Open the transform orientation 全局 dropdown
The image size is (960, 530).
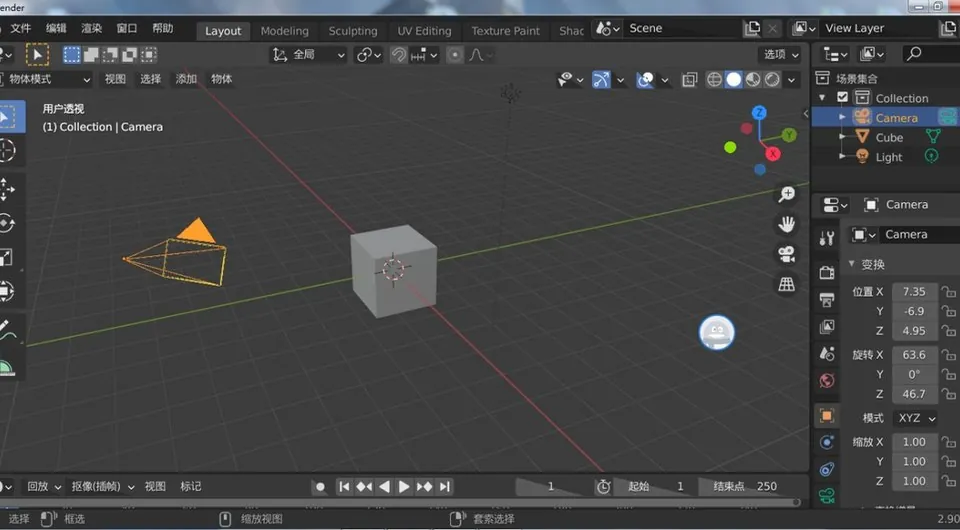[x=309, y=55]
